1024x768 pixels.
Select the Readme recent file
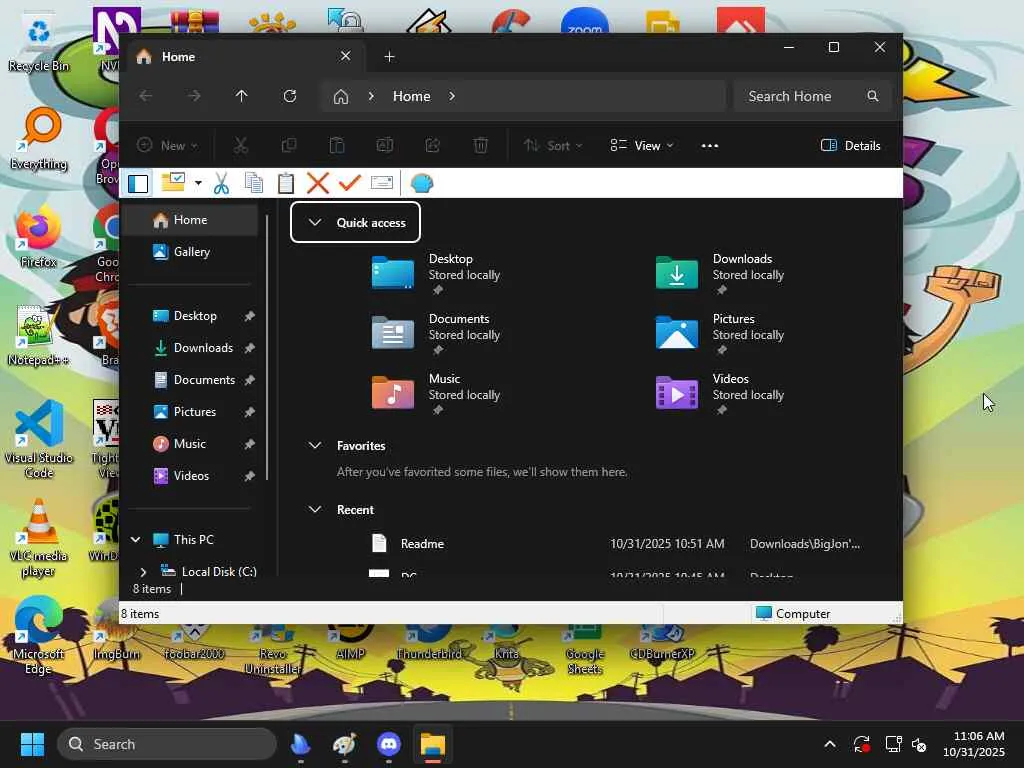point(616,544)
